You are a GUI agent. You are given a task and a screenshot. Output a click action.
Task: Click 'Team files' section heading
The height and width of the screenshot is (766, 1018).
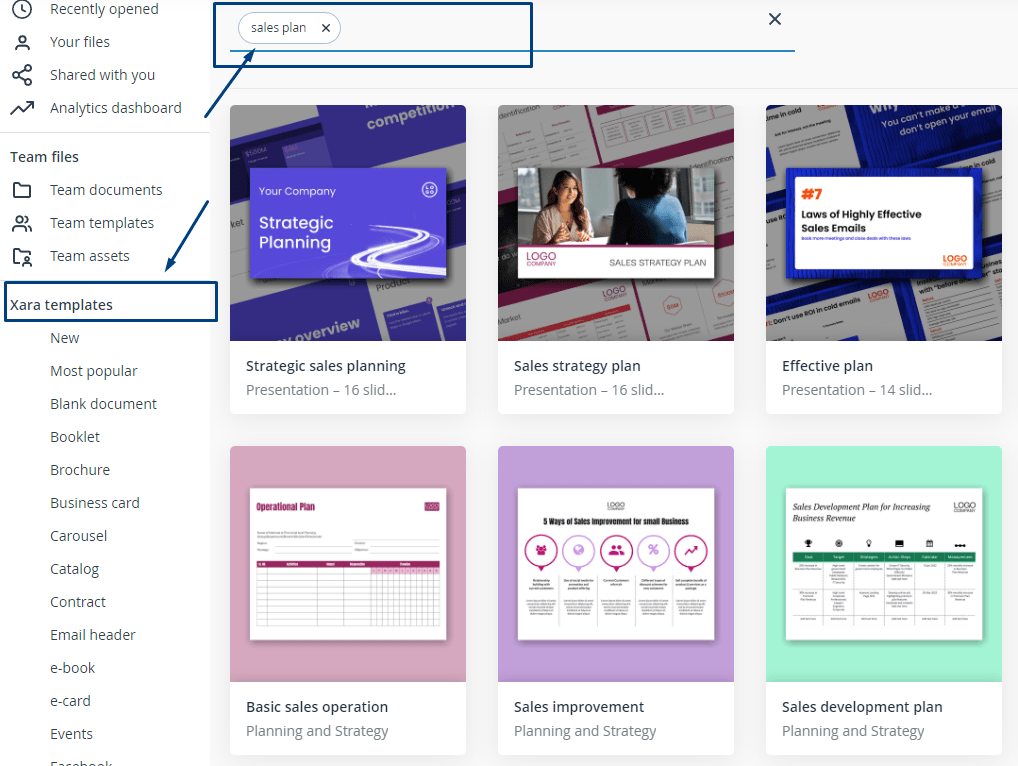[44, 157]
